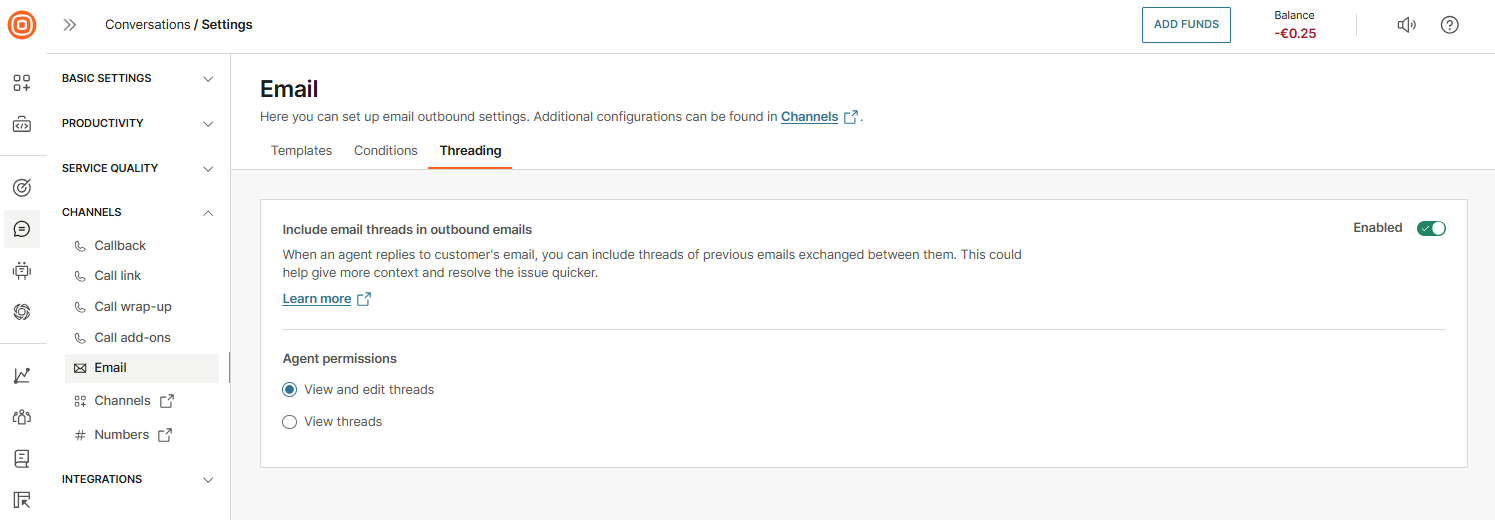Screen dimensions: 1495x520
Task: Open the people icon in sidebar
Action: (22, 417)
